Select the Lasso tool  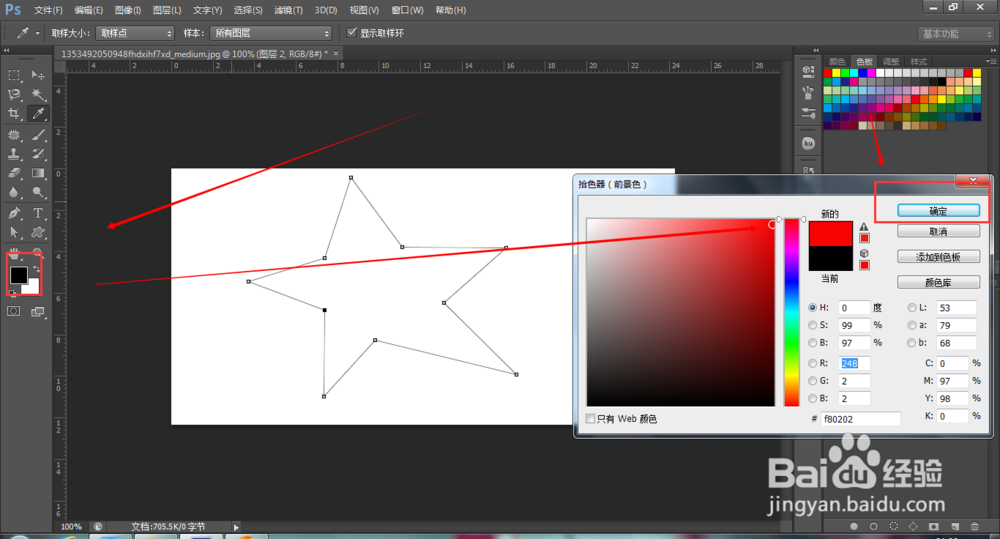[13, 94]
